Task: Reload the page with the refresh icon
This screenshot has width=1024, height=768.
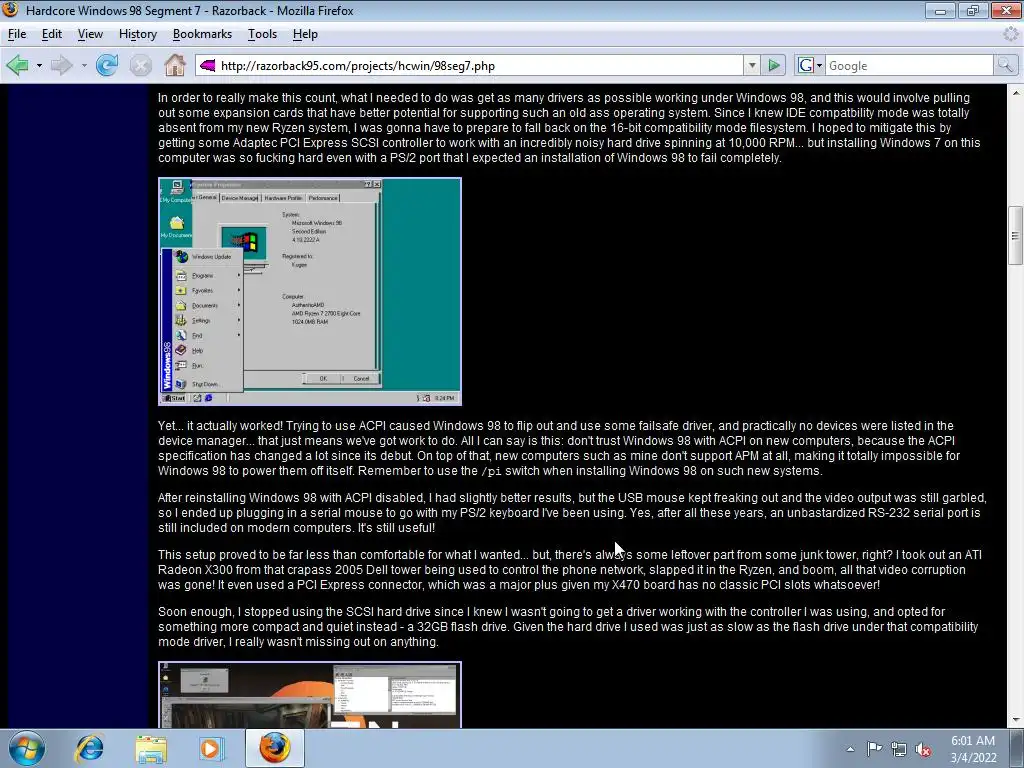Action: [107, 65]
